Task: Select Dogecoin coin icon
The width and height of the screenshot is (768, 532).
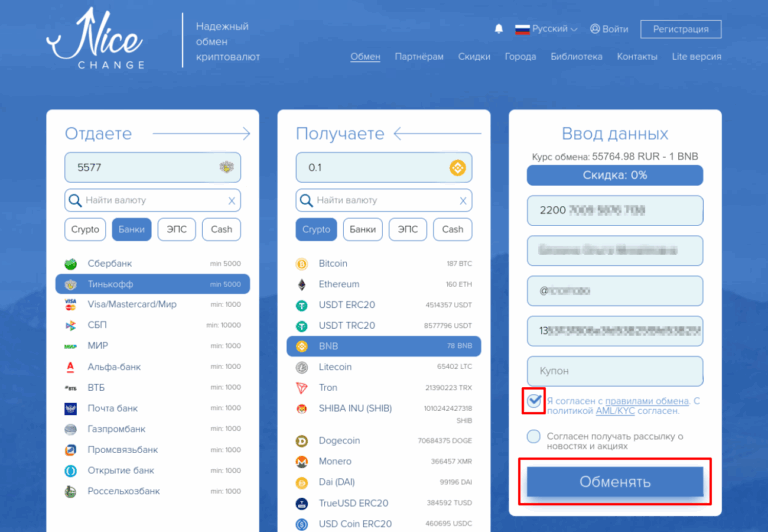Action: coord(302,441)
